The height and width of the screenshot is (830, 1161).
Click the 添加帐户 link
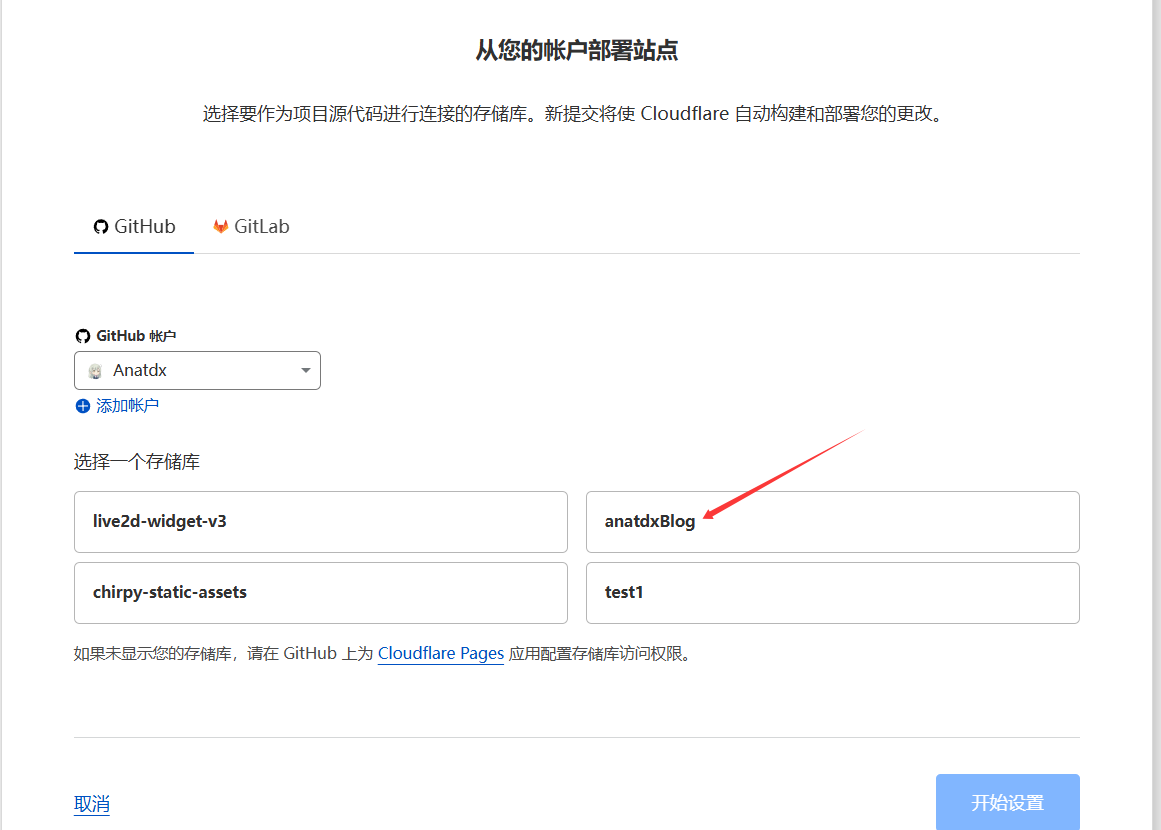coord(127,406)
